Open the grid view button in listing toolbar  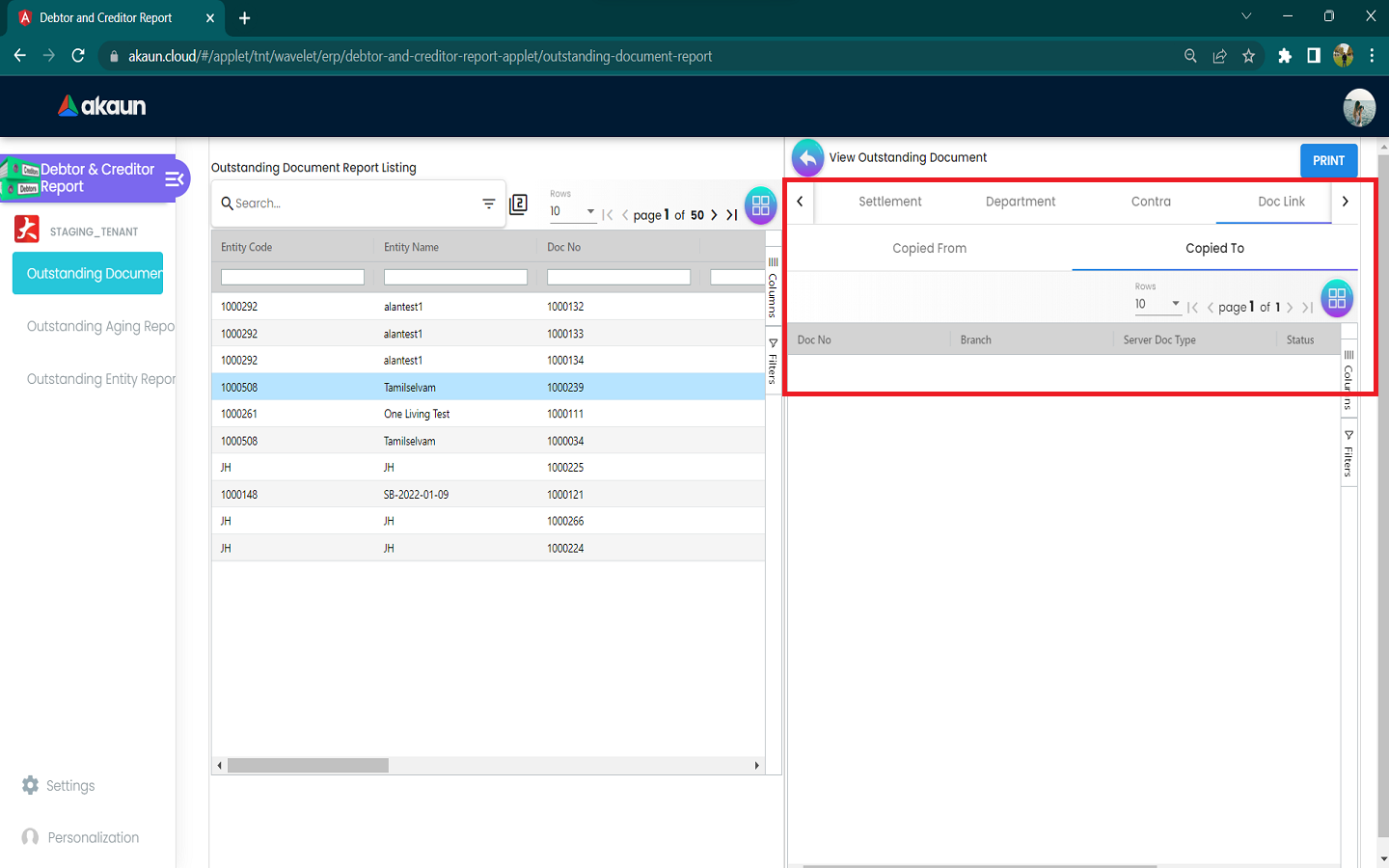pos(760,205)
